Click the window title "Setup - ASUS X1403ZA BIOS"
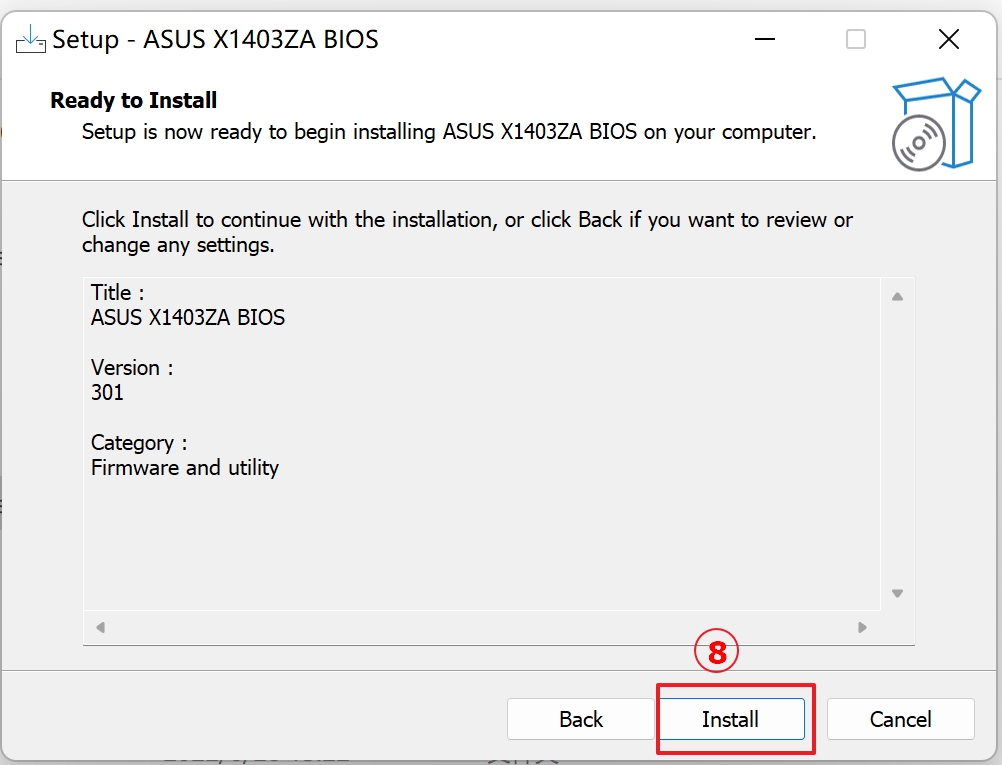 point(215,40)
